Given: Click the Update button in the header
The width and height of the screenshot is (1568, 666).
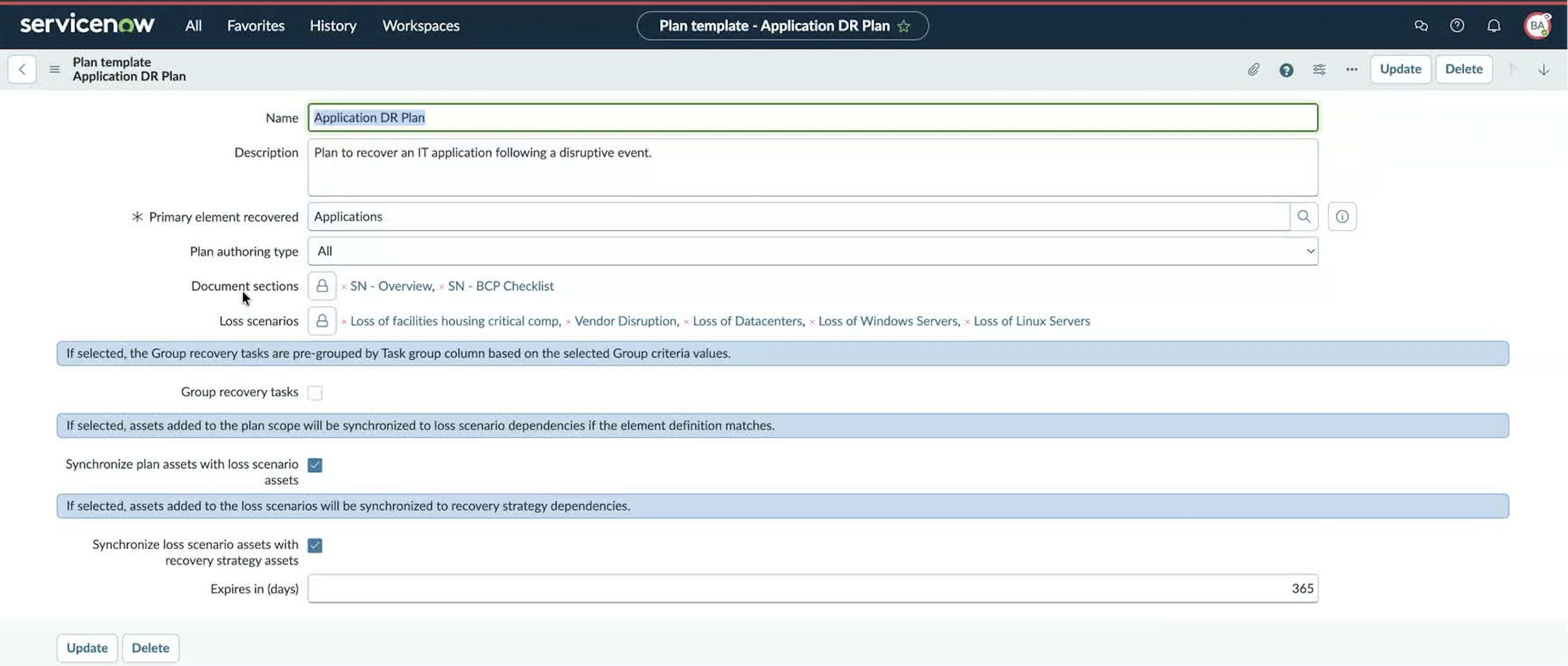Looking at the screenshot, I should [1400, 69].
